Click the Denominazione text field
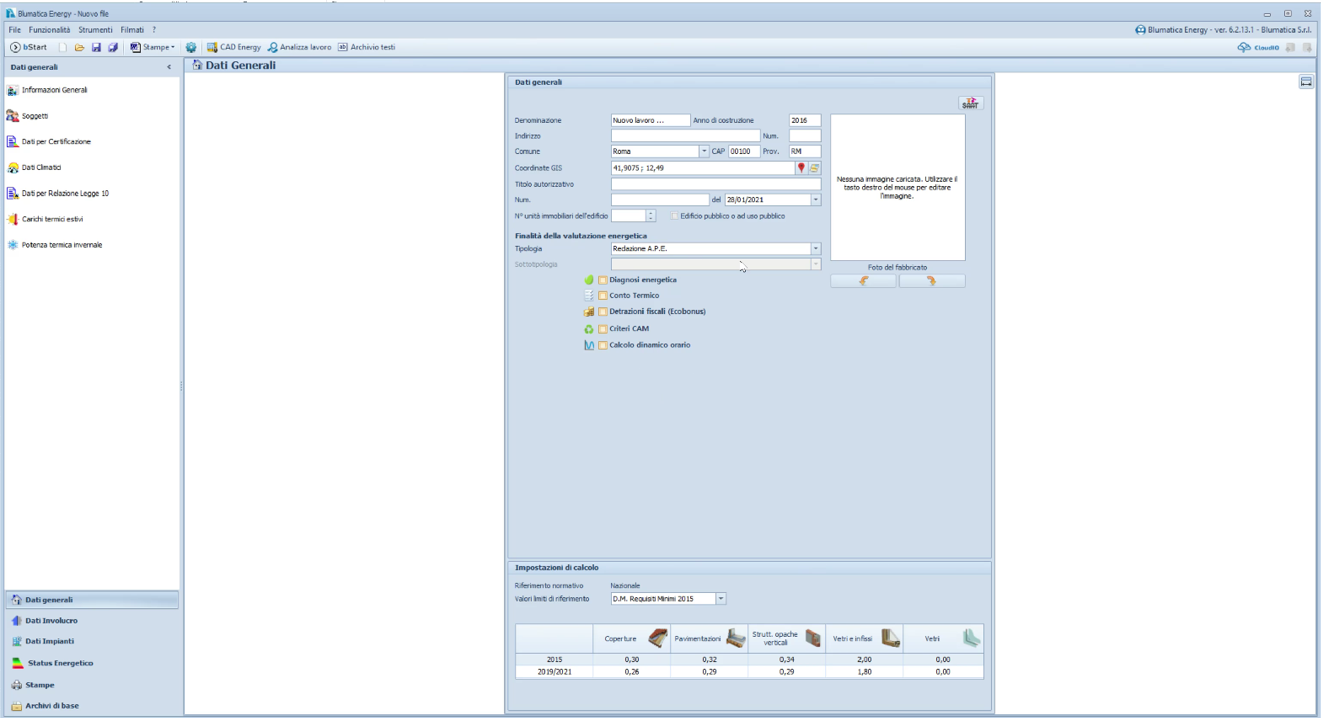The height and width of the screenshot is (718, 1321). point(650,120)
